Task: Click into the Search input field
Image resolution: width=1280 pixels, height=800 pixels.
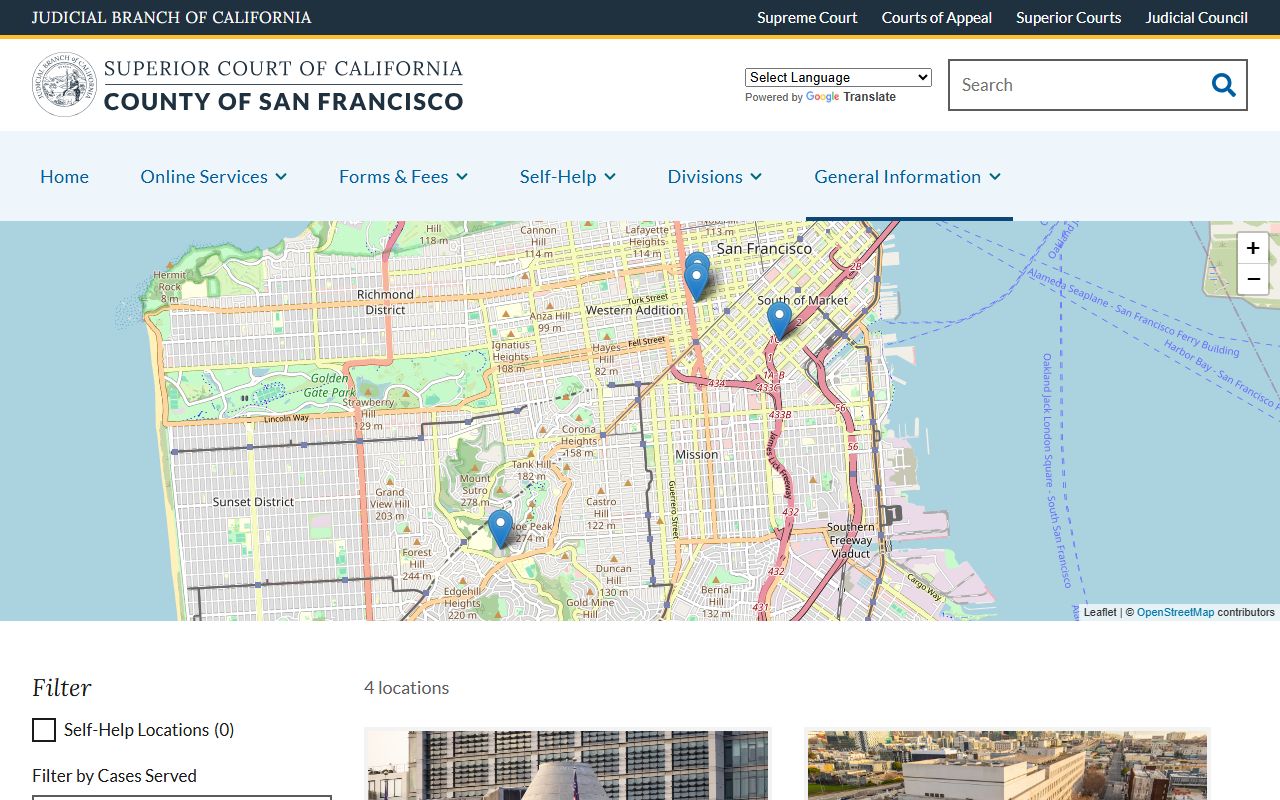Action: (x=1076, y=85)
